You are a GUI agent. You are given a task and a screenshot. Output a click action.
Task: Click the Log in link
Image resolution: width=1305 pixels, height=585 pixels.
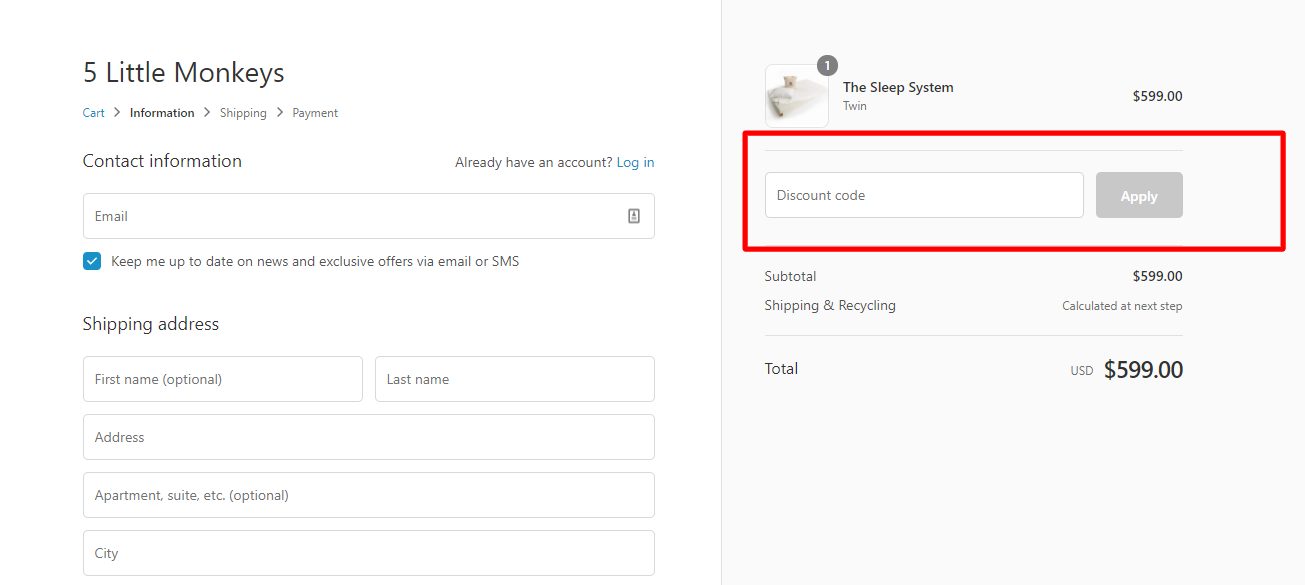click(635, 162)
